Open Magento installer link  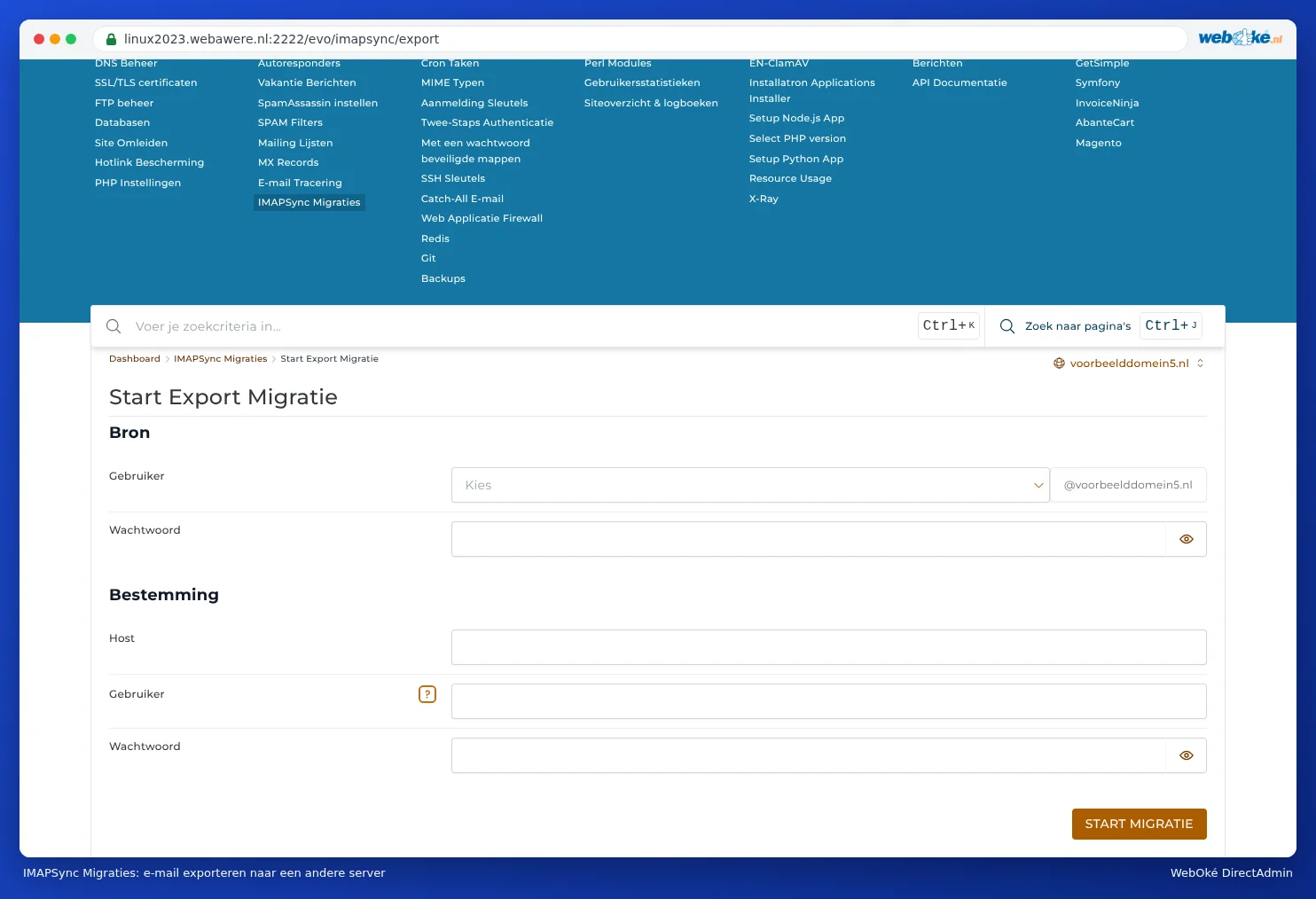click(x=1098, y=143)
